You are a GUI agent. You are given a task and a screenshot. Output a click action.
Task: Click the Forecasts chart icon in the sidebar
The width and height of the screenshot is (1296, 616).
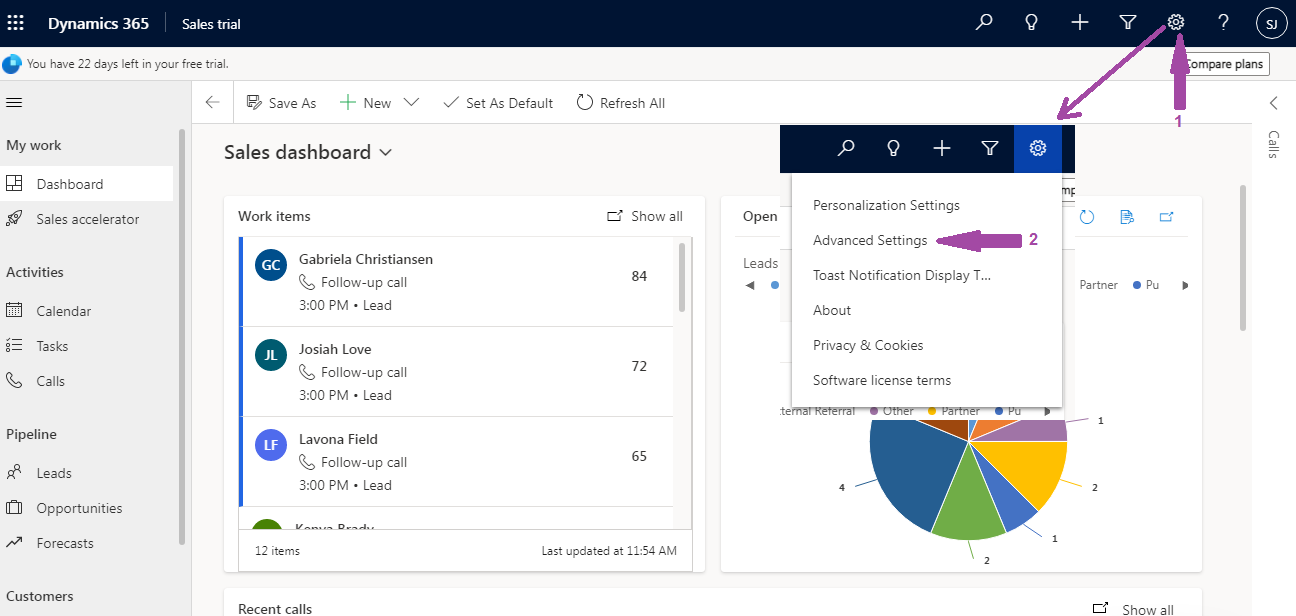(14, 543)
